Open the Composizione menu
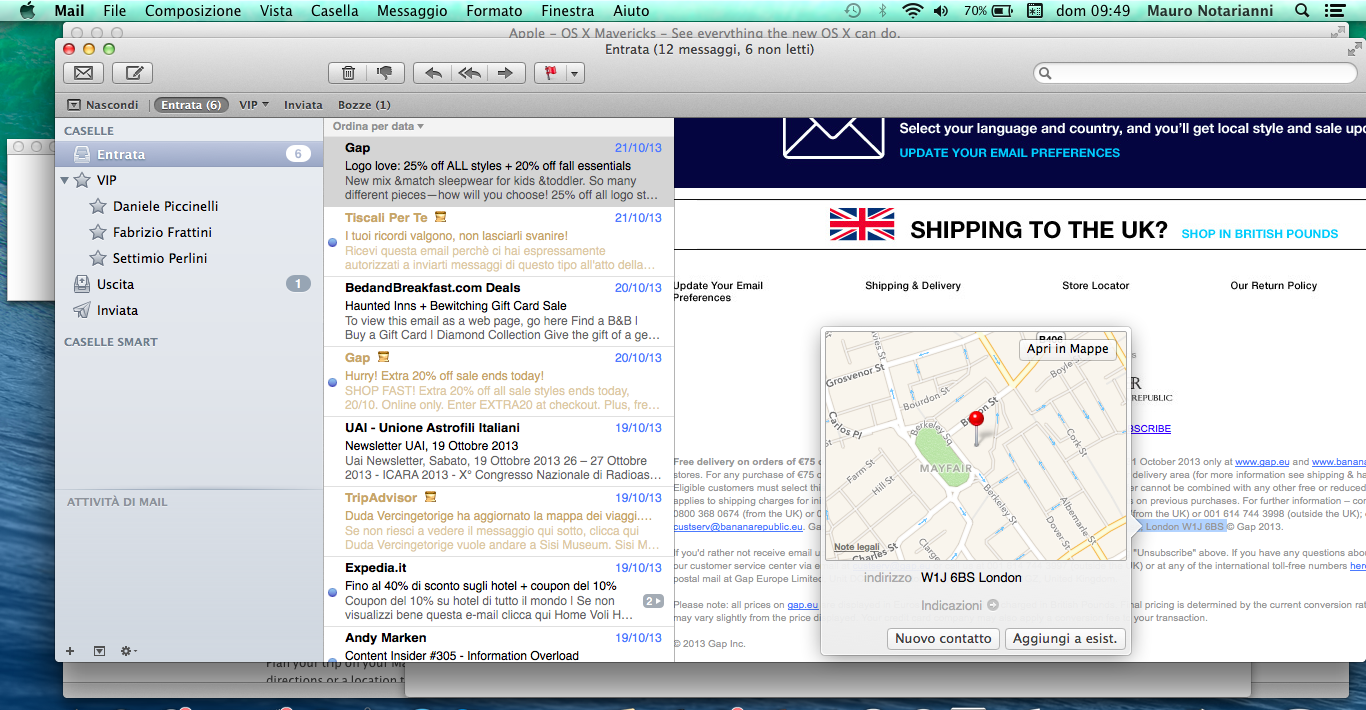Image resolution: width=1366 pixels, height=710 pixels. [x=193, y=11]
